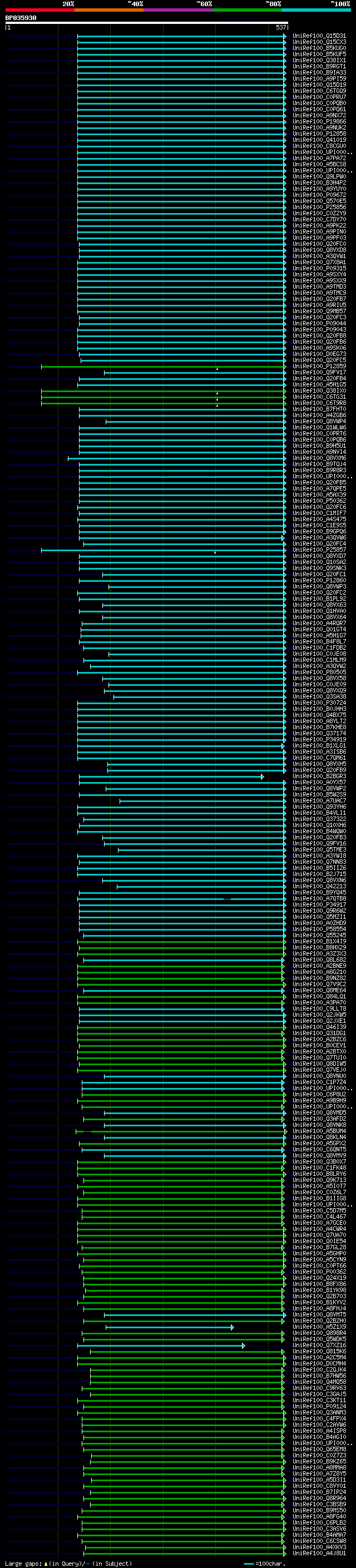This screenshot has height=1568, width=356.
Task: Select hit label UniRef100_A2C5M4
Action: (319, 1357)
